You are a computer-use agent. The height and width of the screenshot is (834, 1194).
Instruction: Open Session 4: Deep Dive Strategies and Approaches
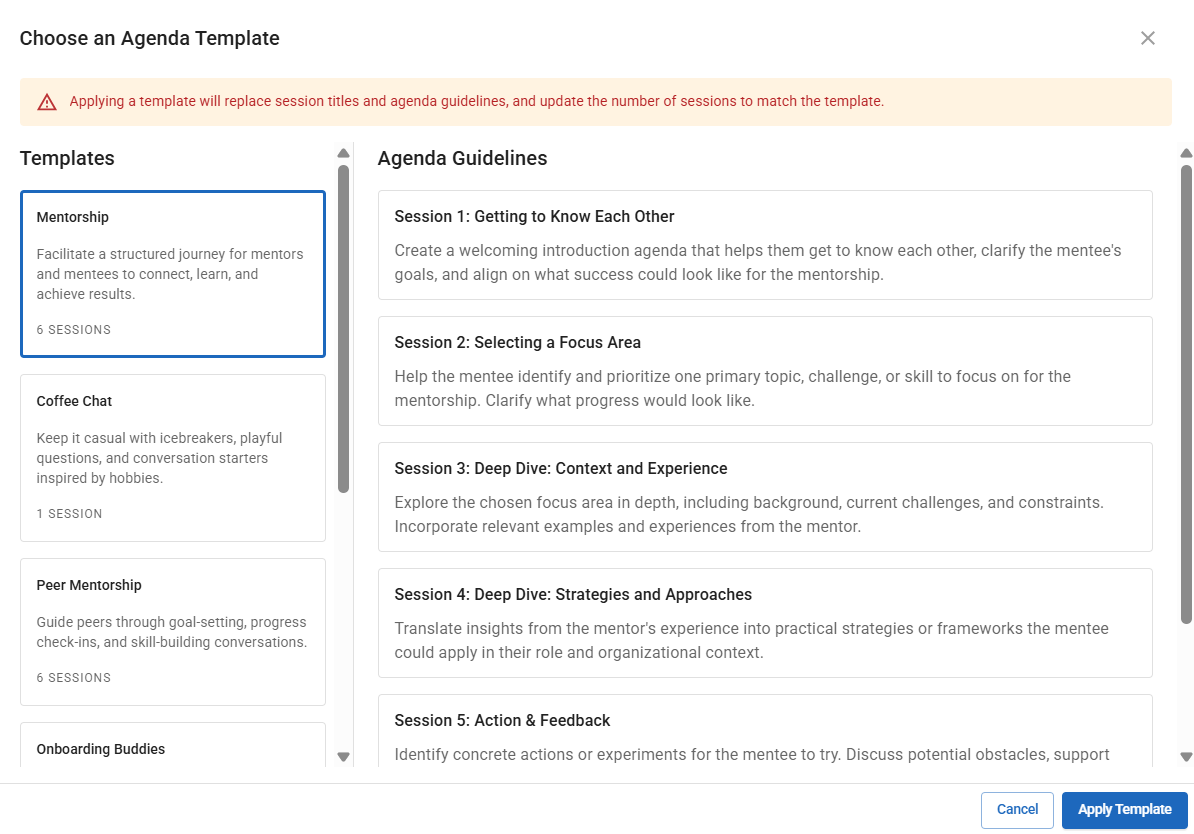(x=764, y=622)
